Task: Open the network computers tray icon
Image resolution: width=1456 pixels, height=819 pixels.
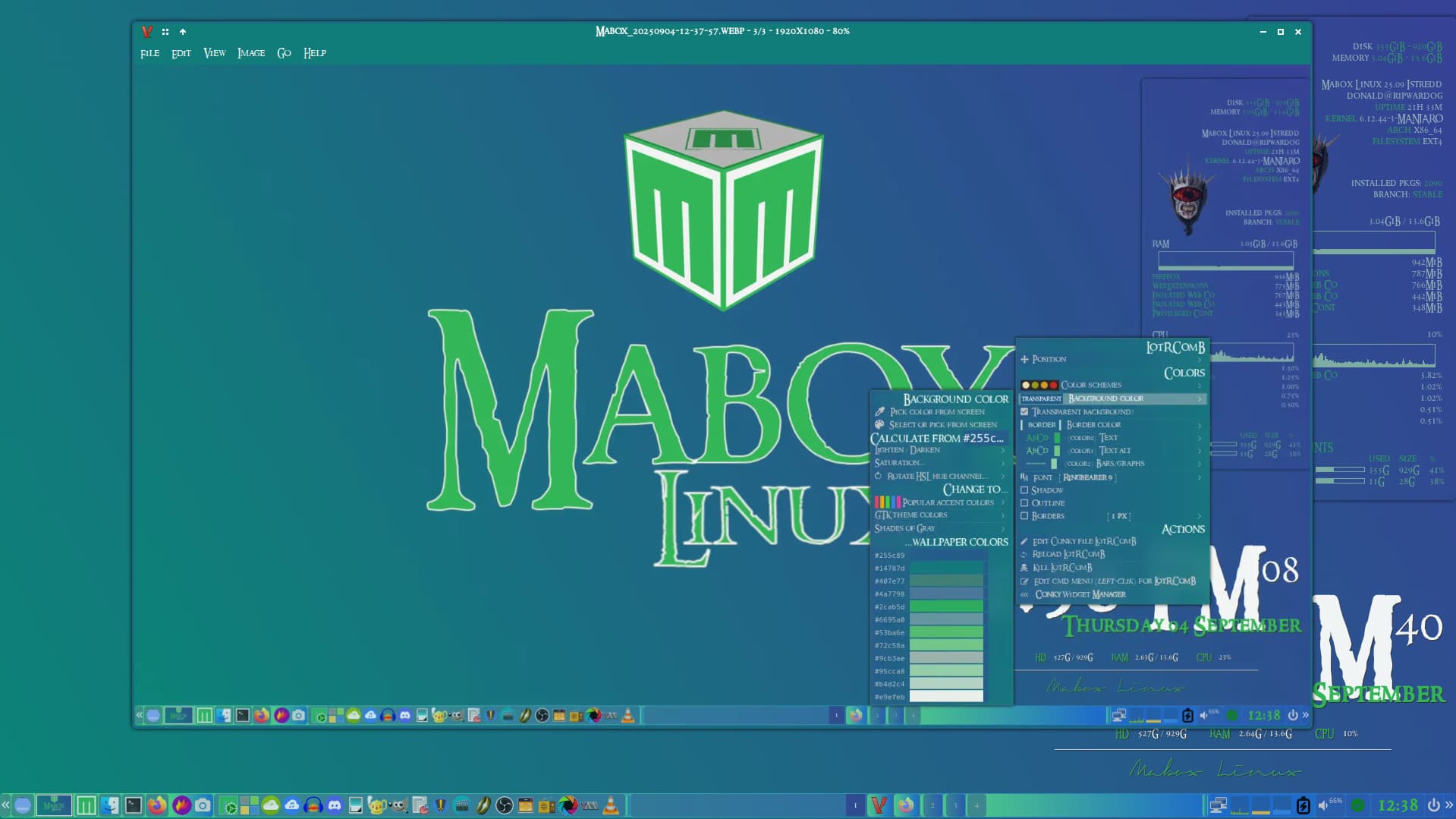Action: pyautogui.click(x=1219, y=805)
